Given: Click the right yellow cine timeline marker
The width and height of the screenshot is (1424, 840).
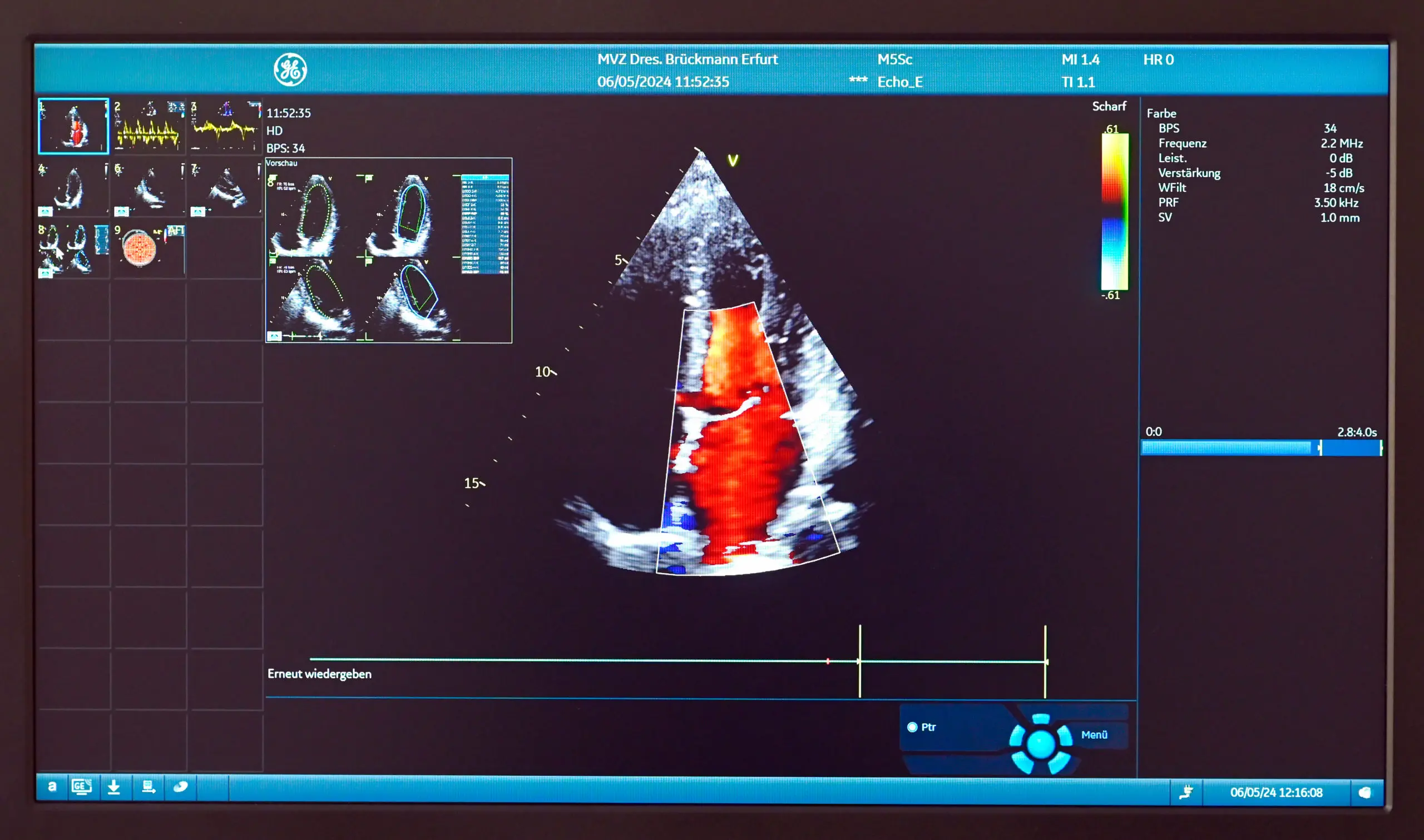Looking at the screenshot, I should [1045, 662].
